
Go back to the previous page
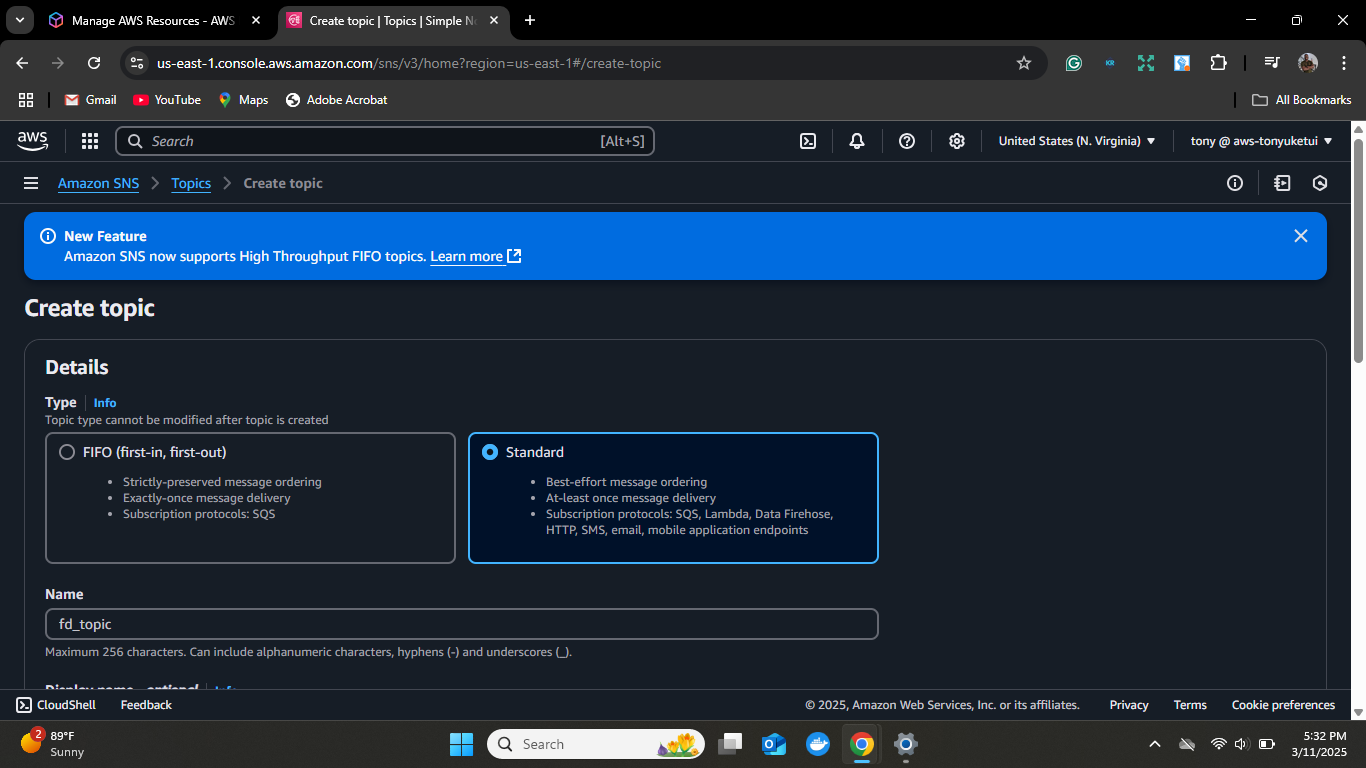tap(22, 63)
